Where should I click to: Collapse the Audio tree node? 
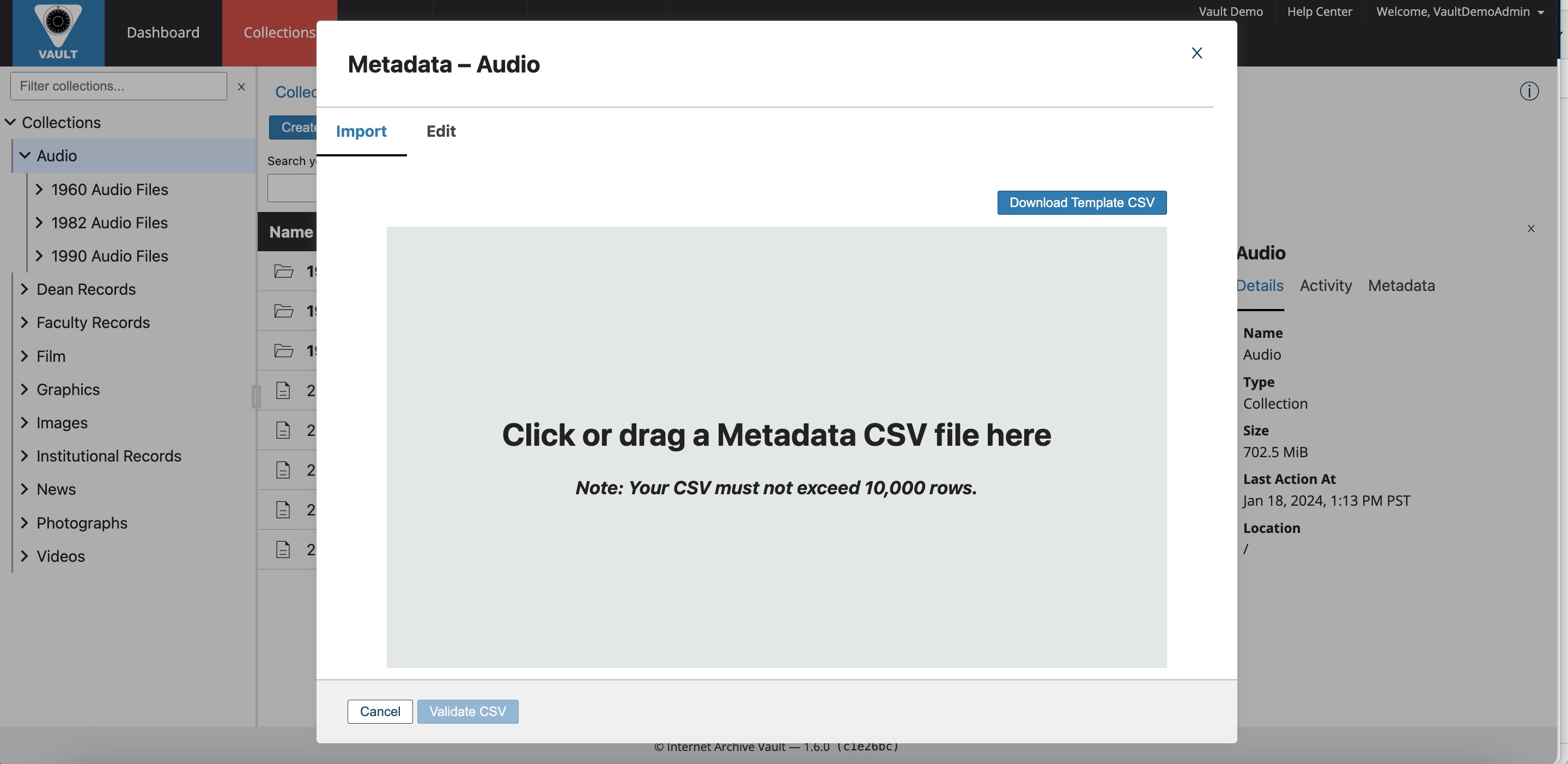pyautogui.click(x=25, y=155)
